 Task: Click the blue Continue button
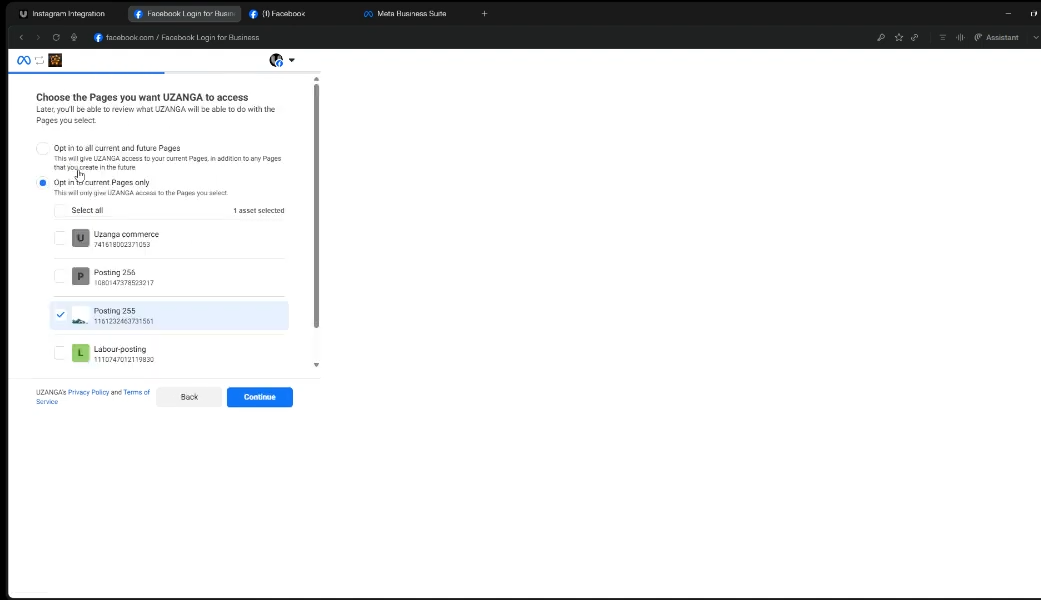pyautogui.click(x=260, y=397)
